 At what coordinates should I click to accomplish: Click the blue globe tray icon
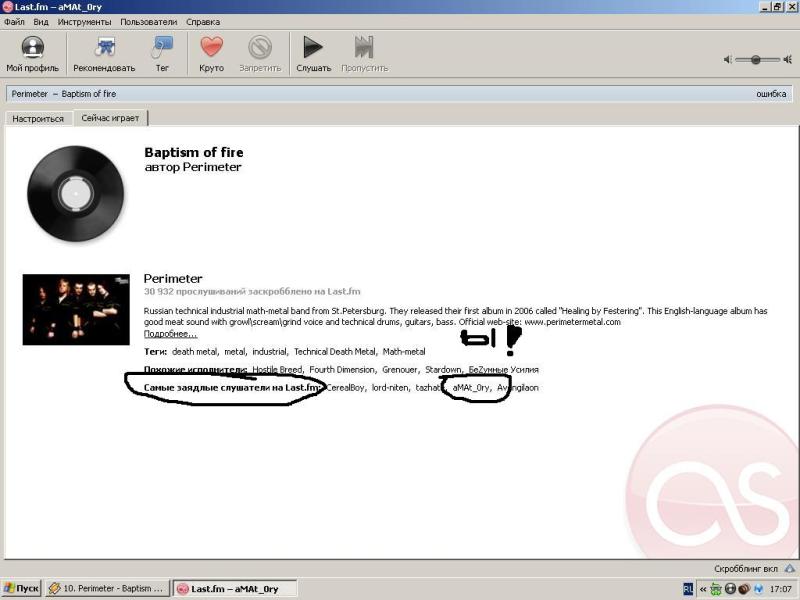pyautogui.click(x=758, y=589)
